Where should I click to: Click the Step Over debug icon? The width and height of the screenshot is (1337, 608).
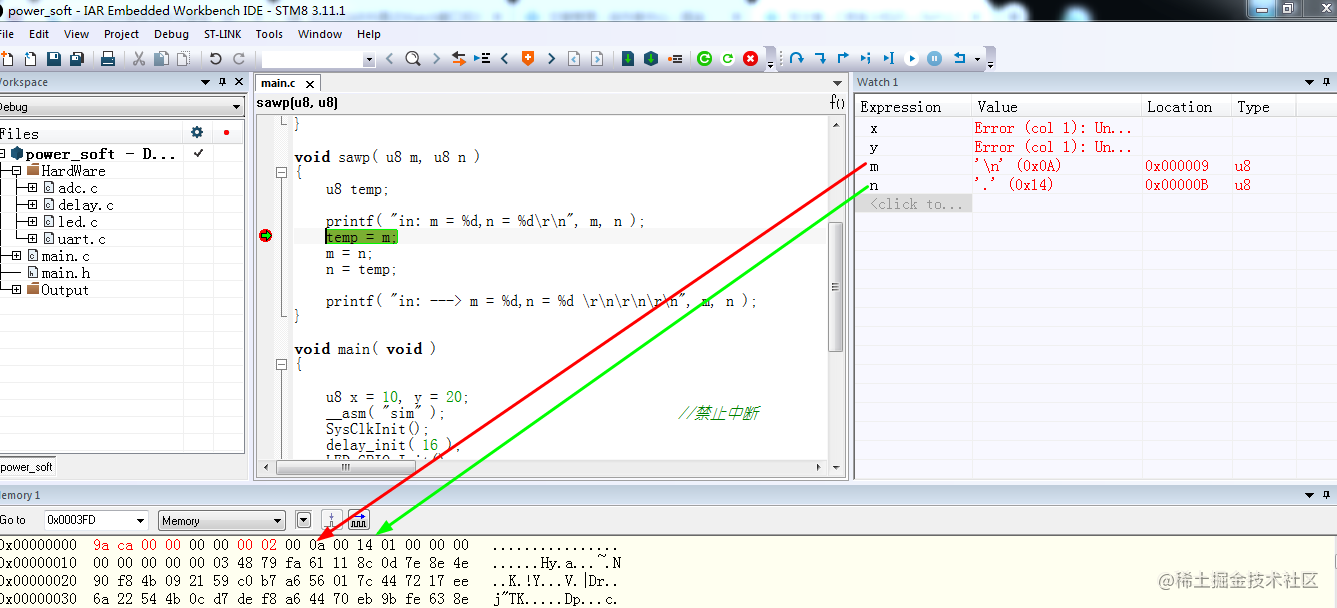coord(797,59)
